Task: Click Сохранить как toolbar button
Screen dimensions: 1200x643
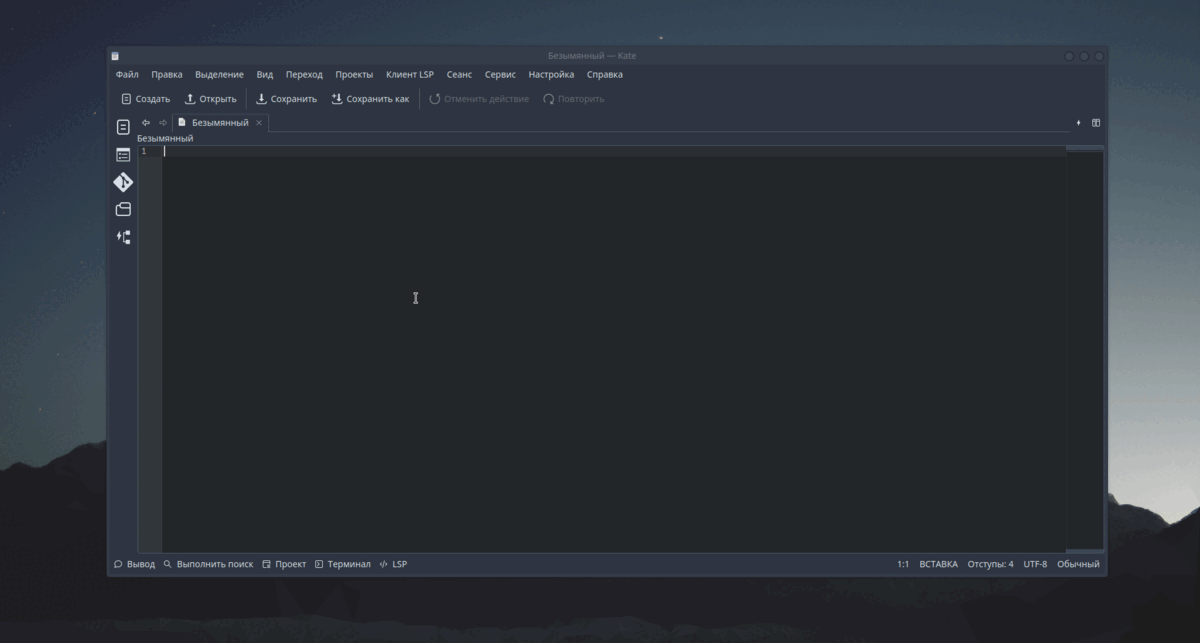Action: coord(370,99)
